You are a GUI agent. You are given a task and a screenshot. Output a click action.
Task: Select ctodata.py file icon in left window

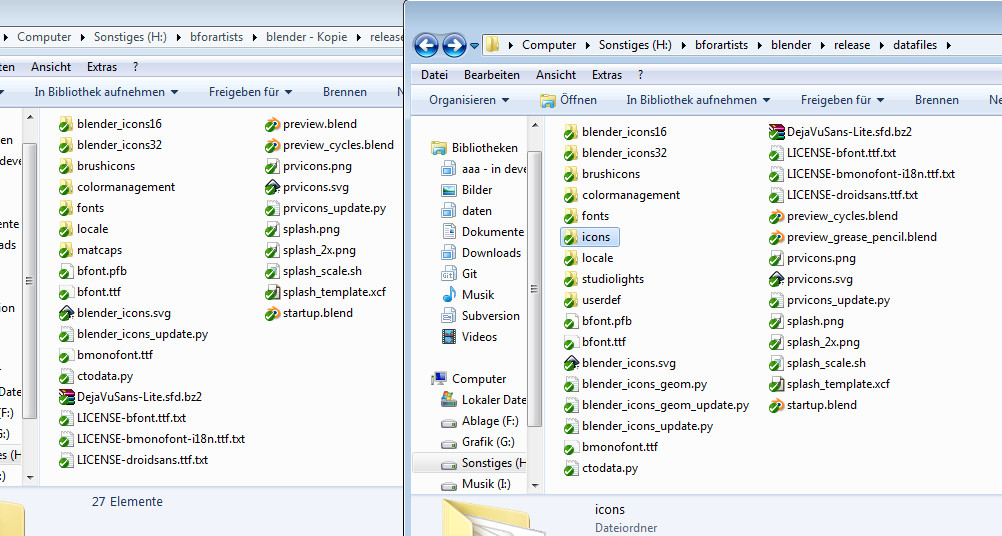[x=66, y=377]
